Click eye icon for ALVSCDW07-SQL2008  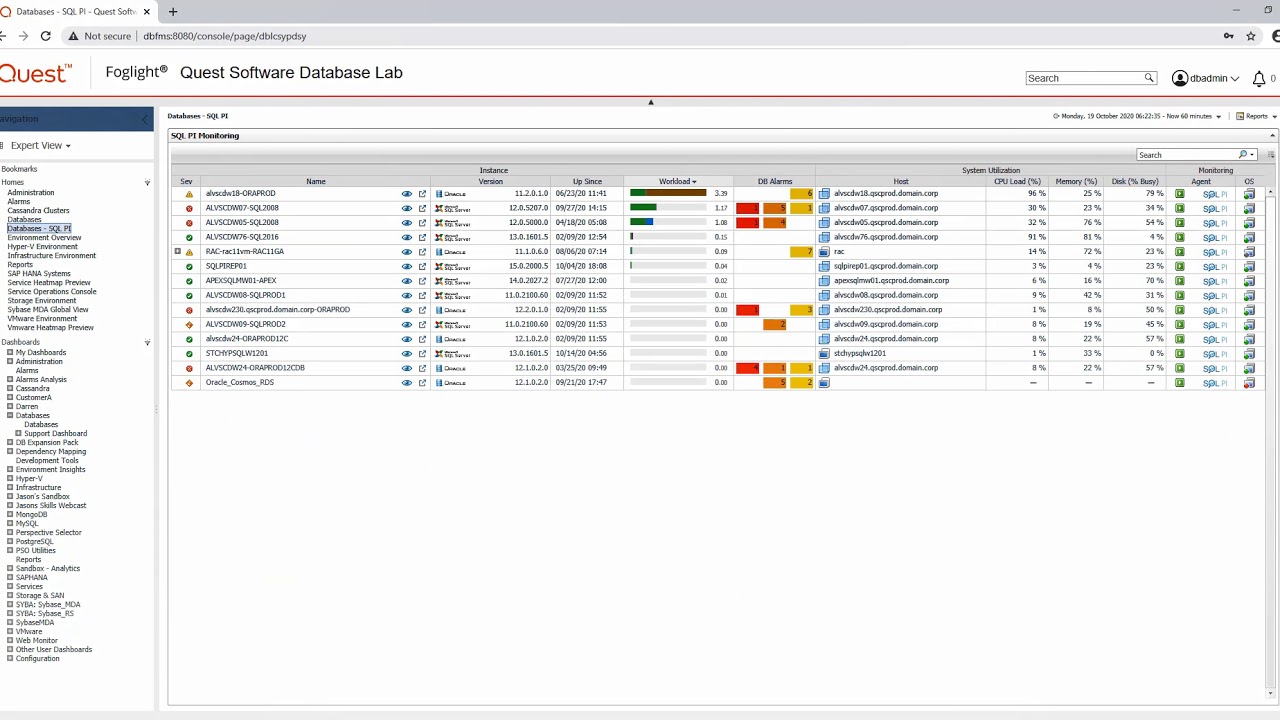(407, 208)
